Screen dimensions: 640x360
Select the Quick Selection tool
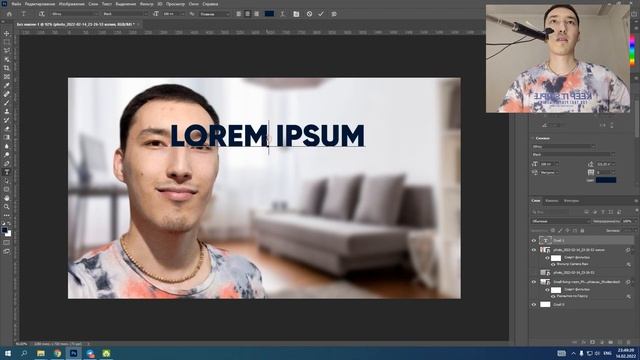(7, 59)
